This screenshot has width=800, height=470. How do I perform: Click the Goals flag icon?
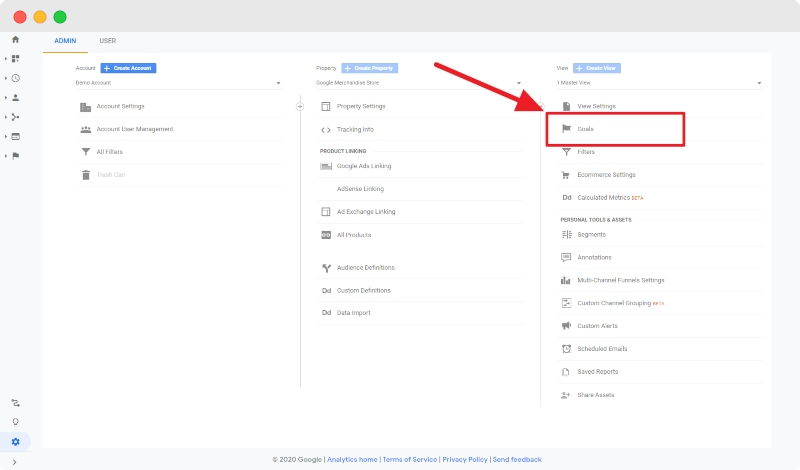(566, 129)
